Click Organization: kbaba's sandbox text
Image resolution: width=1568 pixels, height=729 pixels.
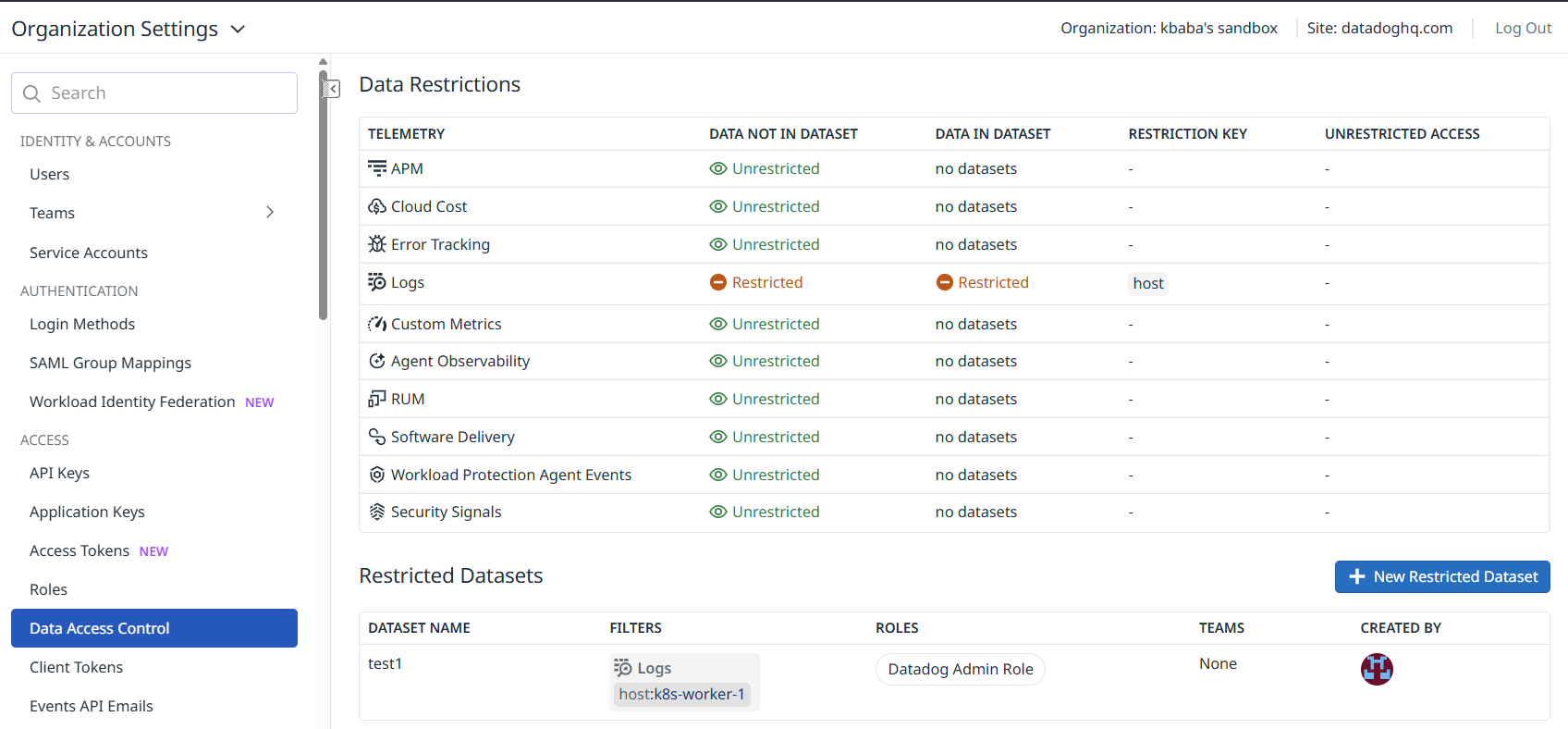tap(1169, 28)
